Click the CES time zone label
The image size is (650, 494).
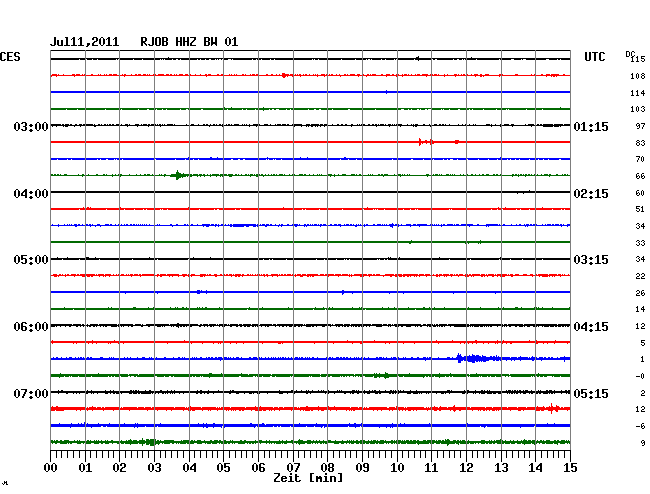point(10,57)
